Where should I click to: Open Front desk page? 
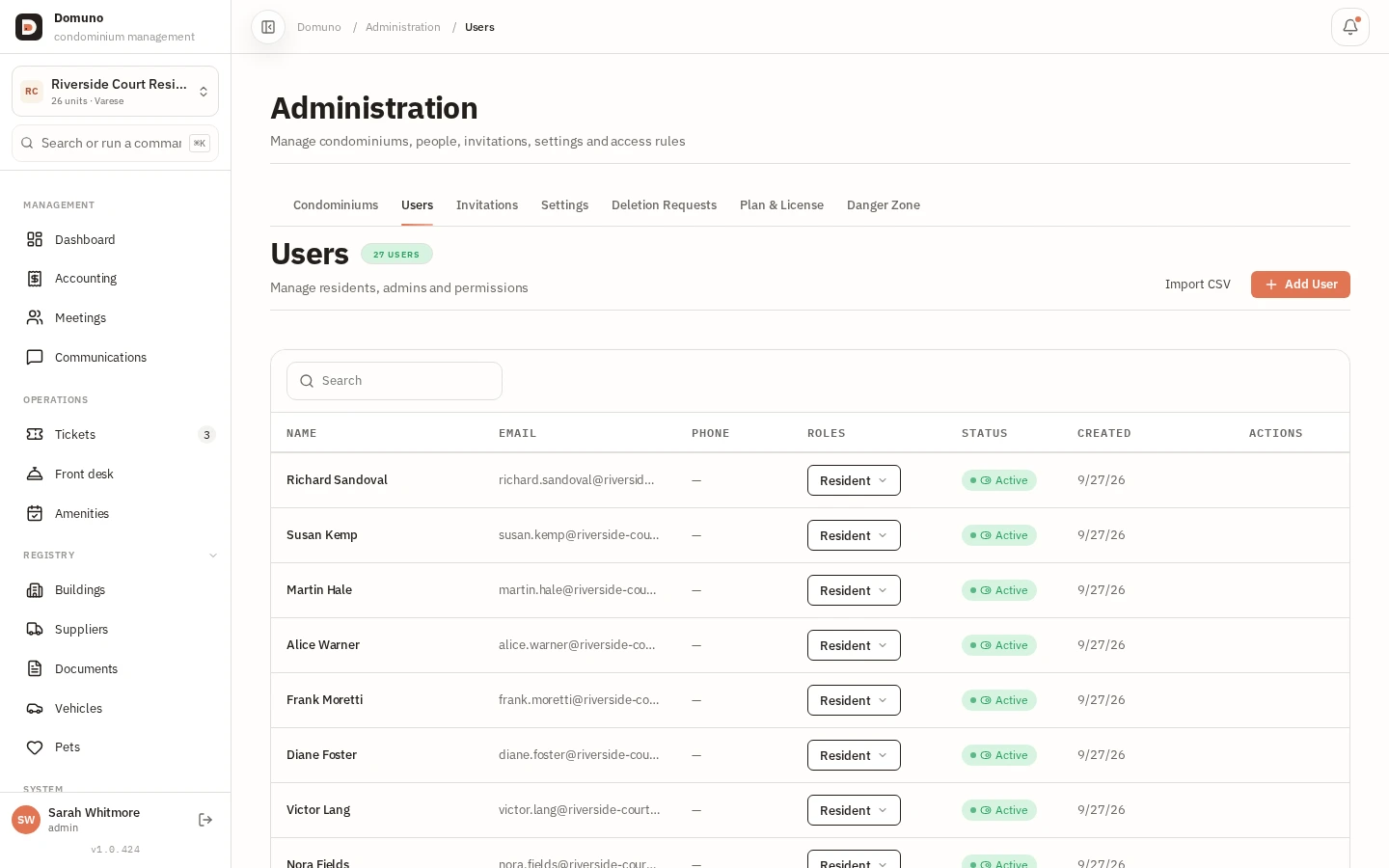(115, 474)
